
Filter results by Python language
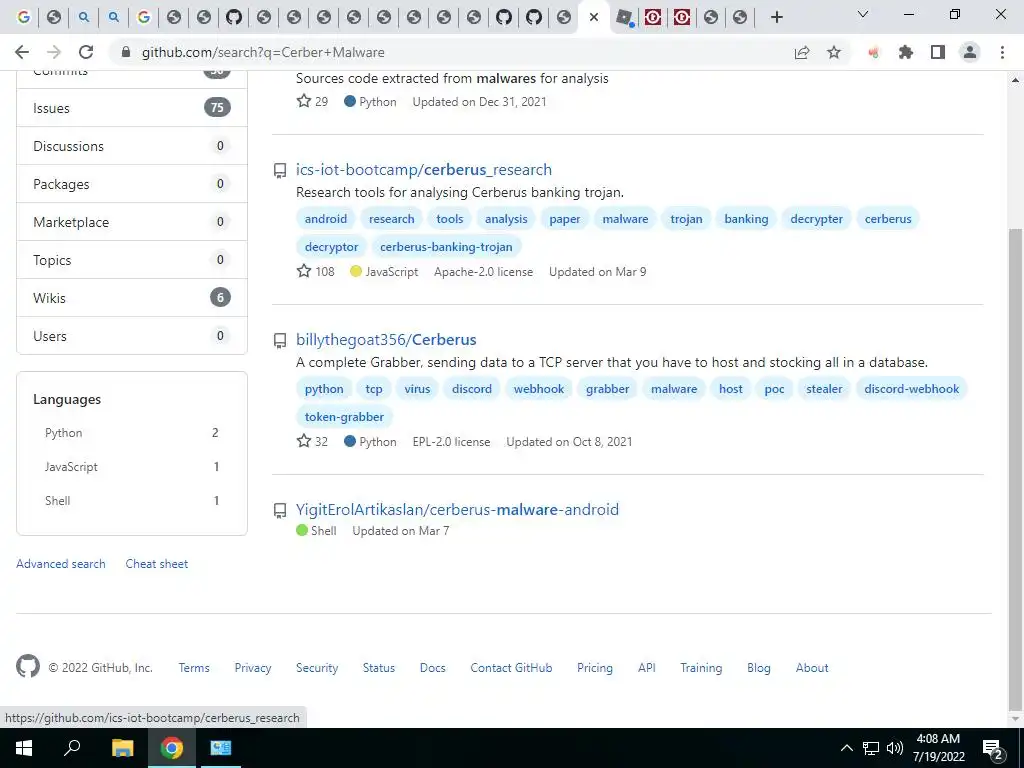pyautogui.click(x=132, y=433)
